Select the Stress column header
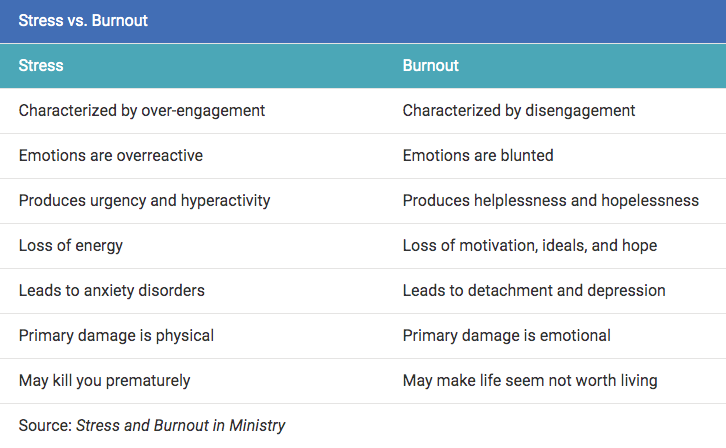 [41, 66]
